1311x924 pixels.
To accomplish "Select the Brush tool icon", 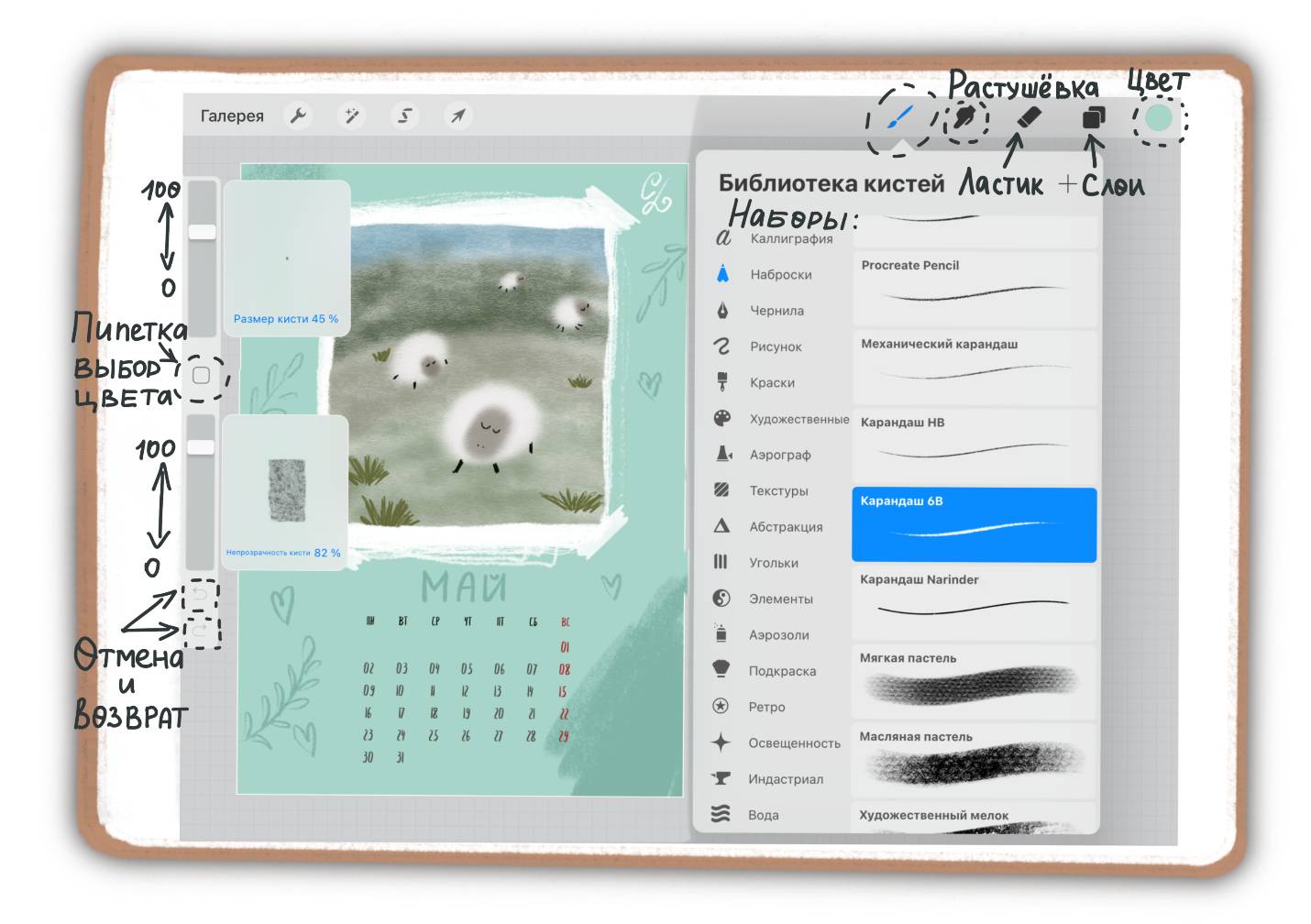I will pos(901,116).
